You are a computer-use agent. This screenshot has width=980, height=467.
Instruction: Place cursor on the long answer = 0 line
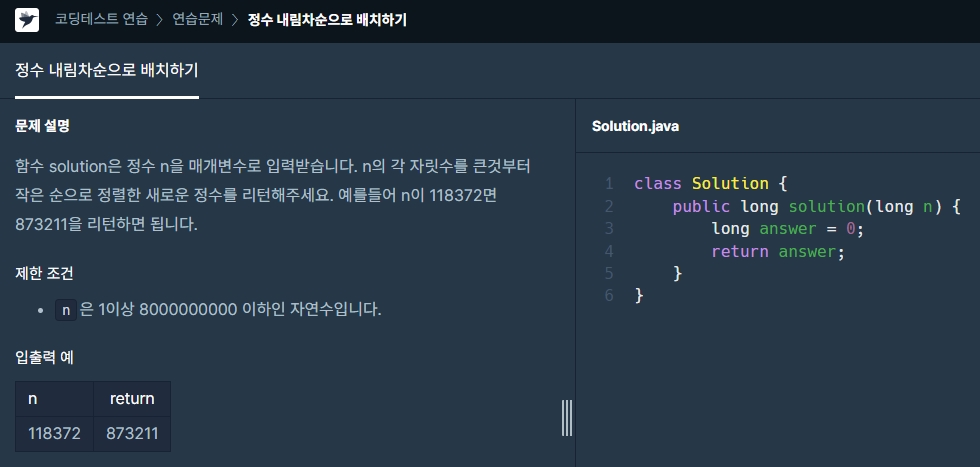[788, 229]
